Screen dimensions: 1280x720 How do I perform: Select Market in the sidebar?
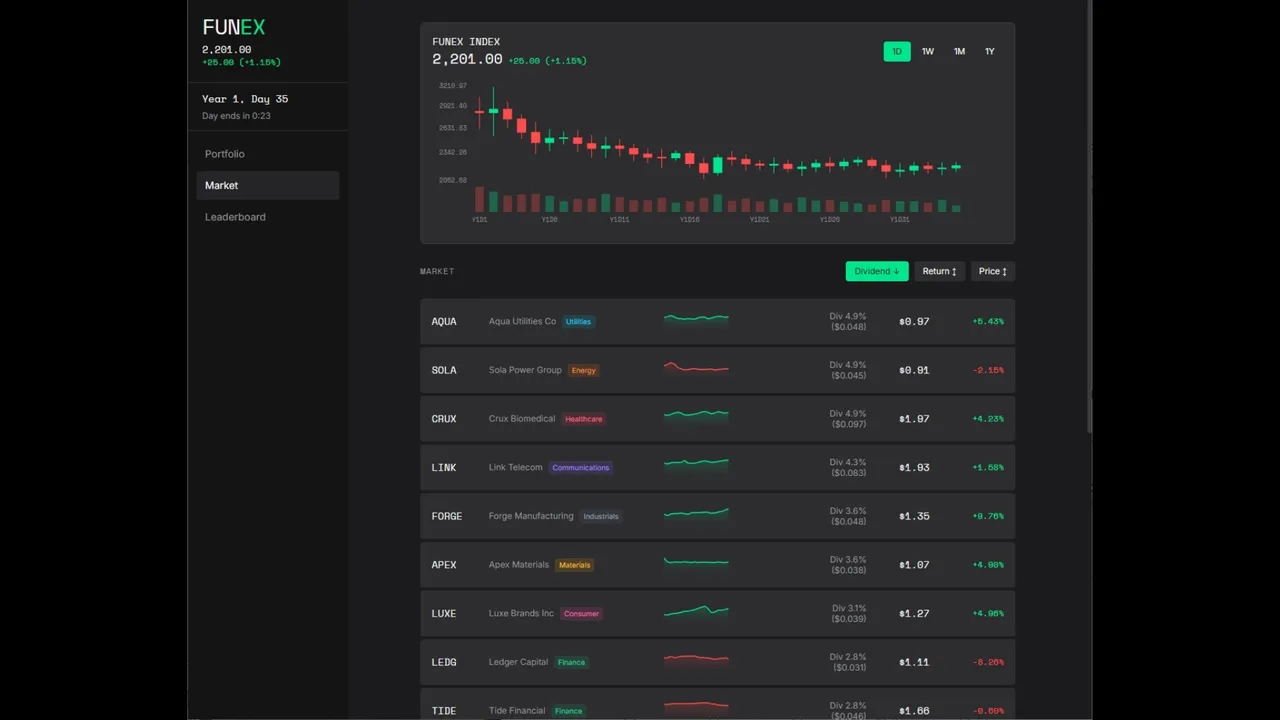pyautogui.click(x=267, y=185)
